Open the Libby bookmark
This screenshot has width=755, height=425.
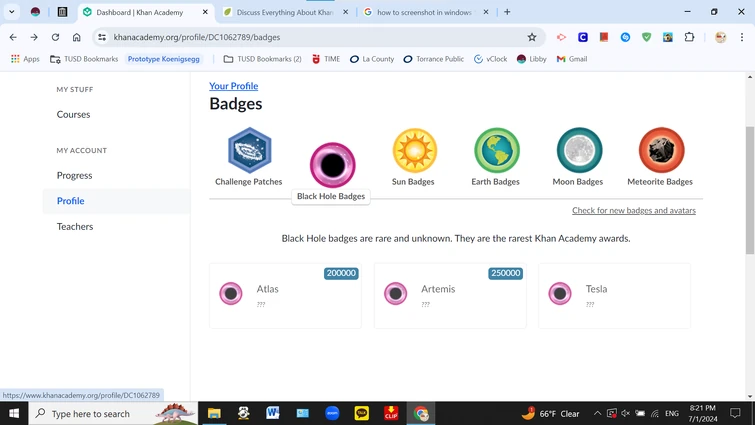click(x=531, y=59)
